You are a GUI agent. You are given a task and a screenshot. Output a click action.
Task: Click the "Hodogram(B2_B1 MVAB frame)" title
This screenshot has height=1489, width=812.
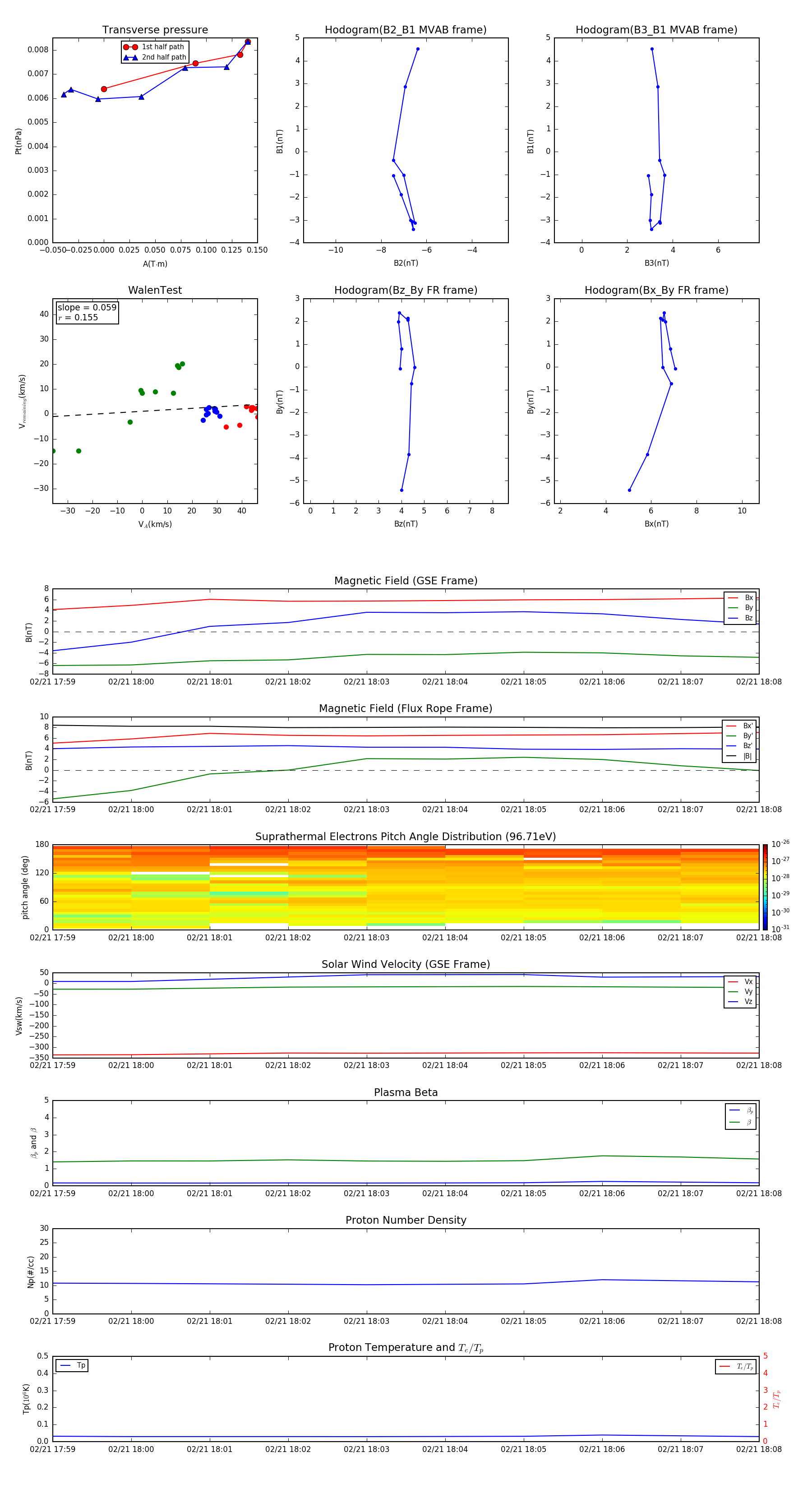(x=406, y=30)
